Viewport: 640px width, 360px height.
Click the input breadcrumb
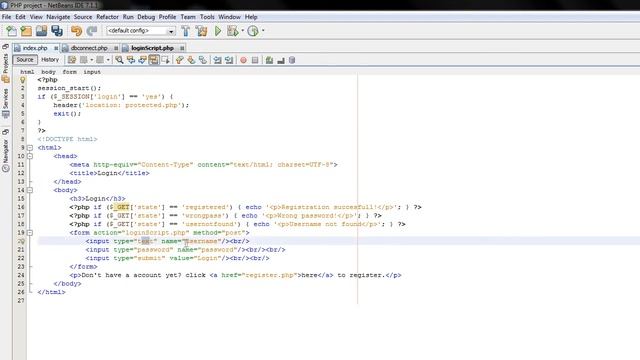(92, 72)
